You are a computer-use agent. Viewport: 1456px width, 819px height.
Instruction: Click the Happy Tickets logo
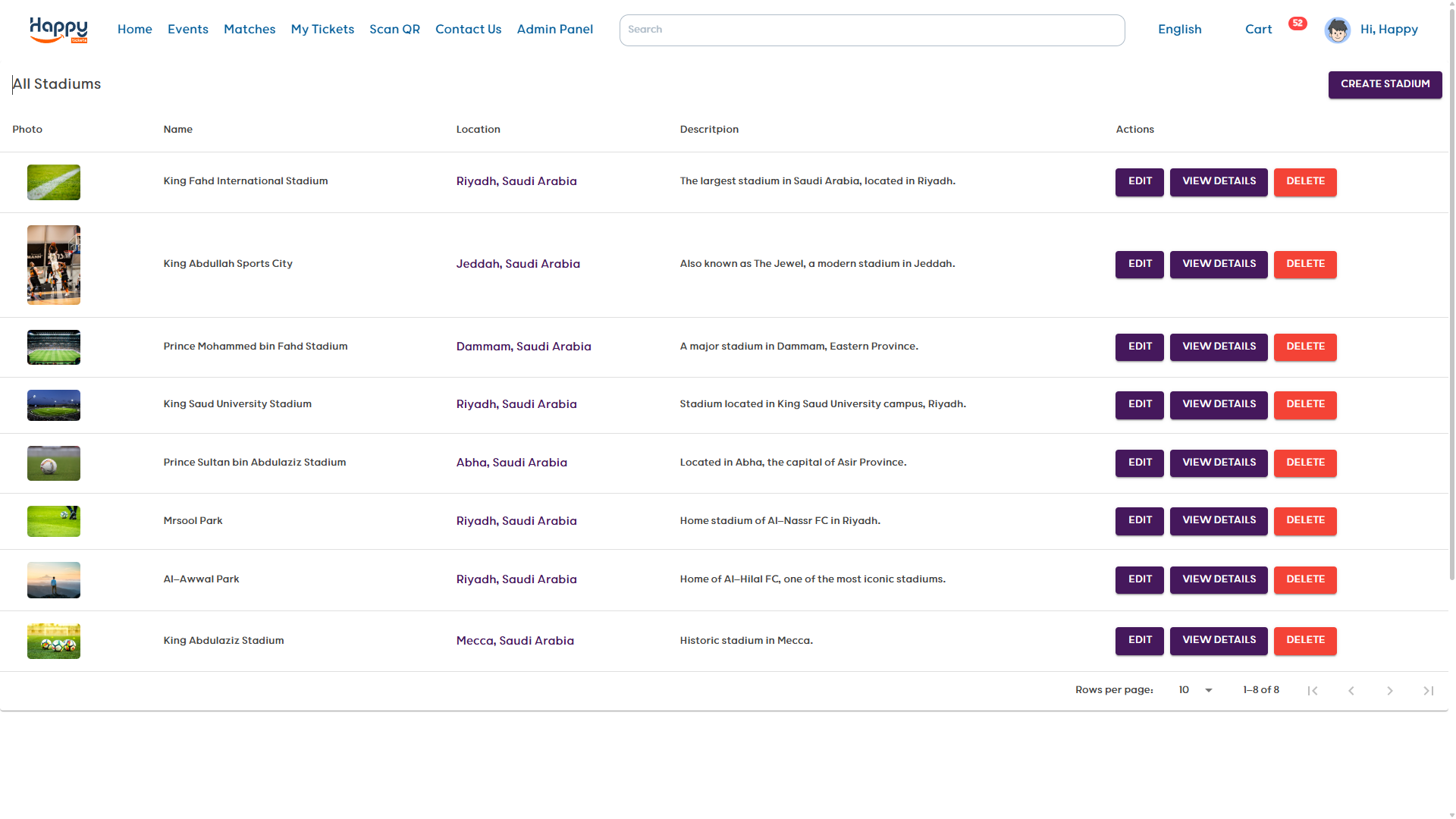[58, 30]
